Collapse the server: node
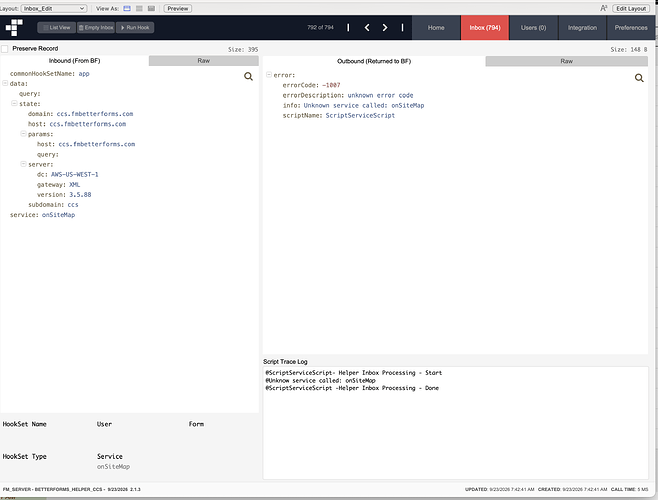Viewport: 658px width, 500px height. [x=24, y=164]
